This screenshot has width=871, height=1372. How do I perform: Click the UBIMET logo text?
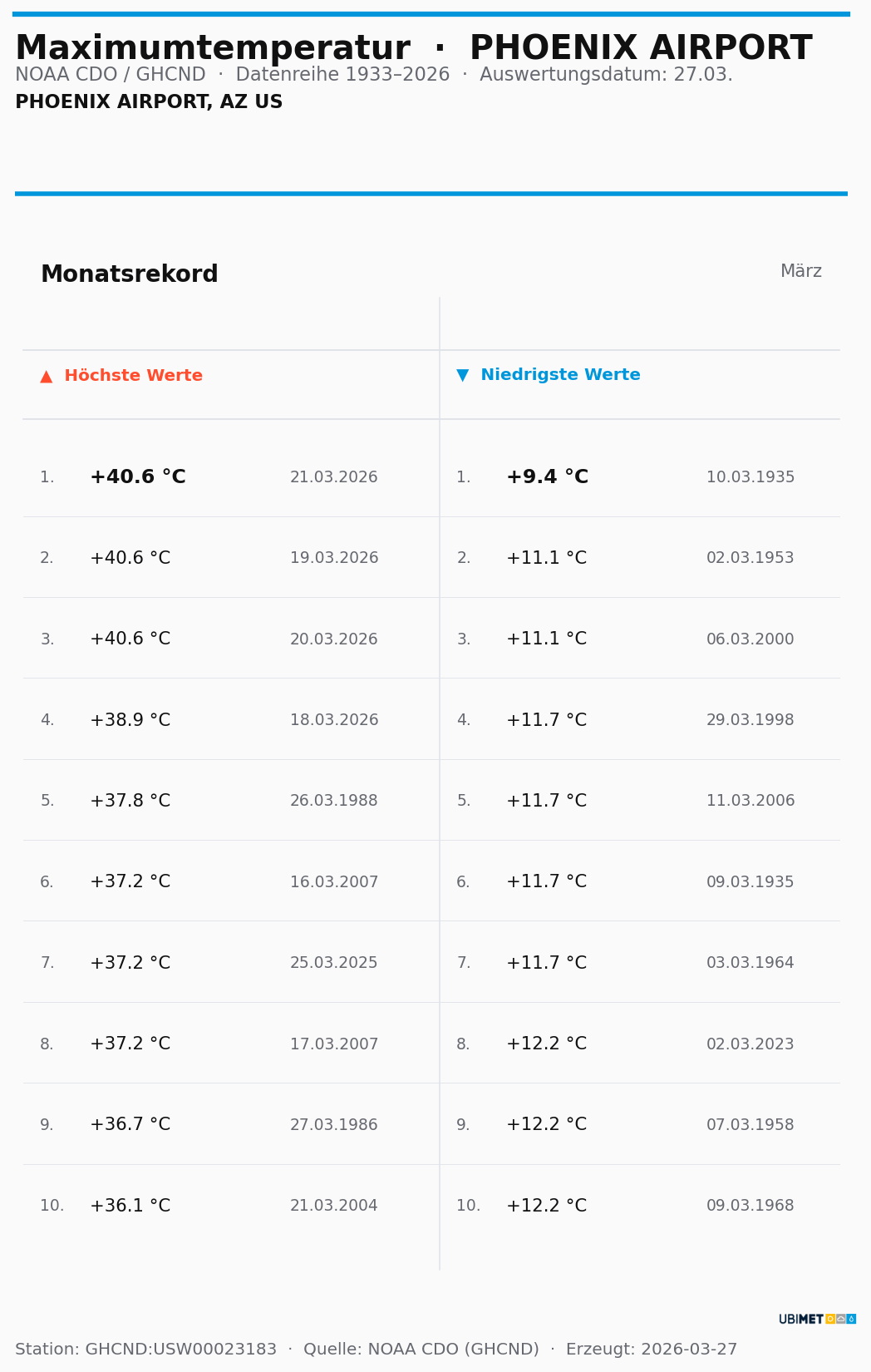[800, 1319]
